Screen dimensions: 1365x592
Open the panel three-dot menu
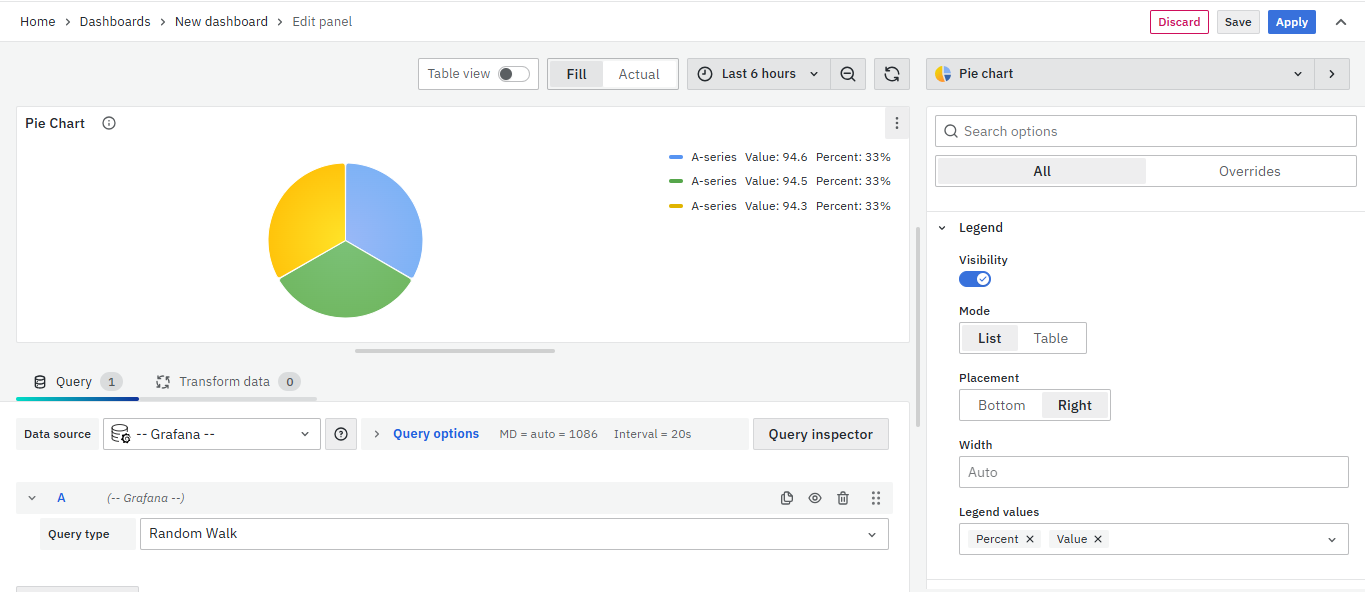[897, 123]
